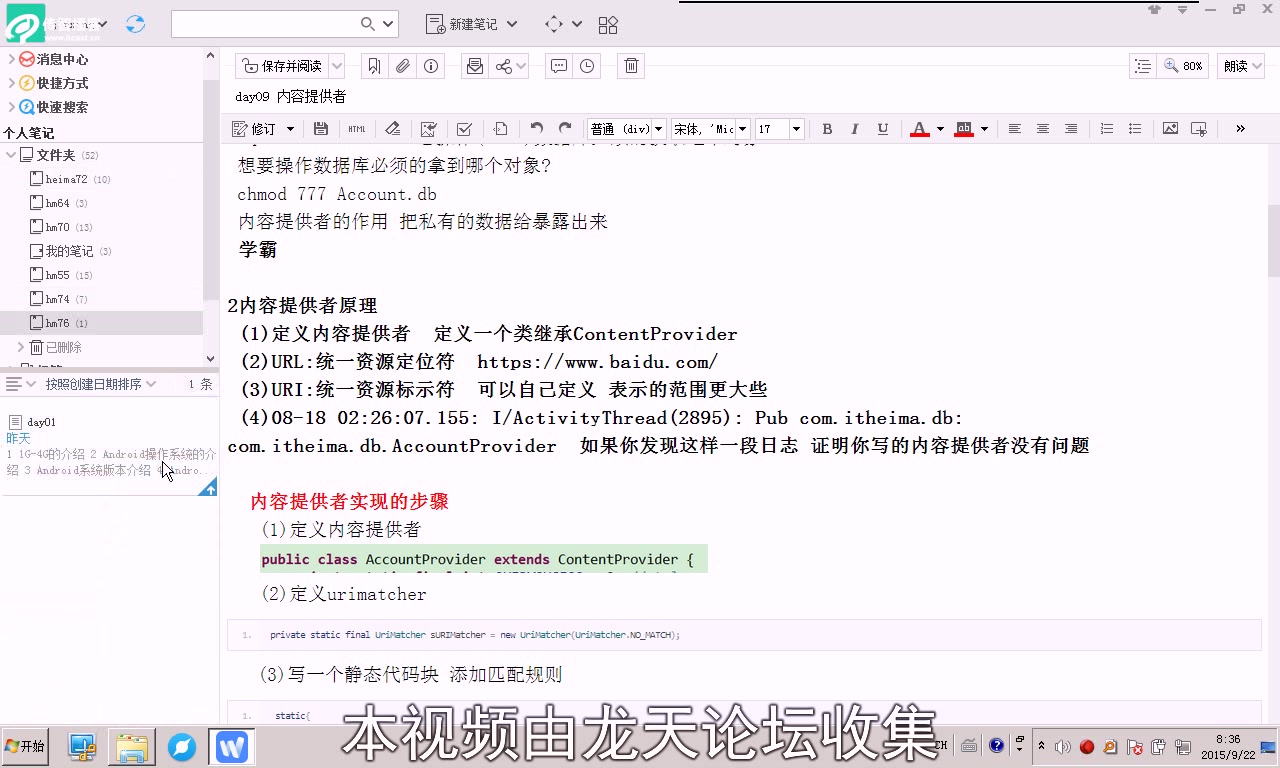This screenshot has width=1280, height=768.
Task: Undo the last edit
Action: (536, 128)
